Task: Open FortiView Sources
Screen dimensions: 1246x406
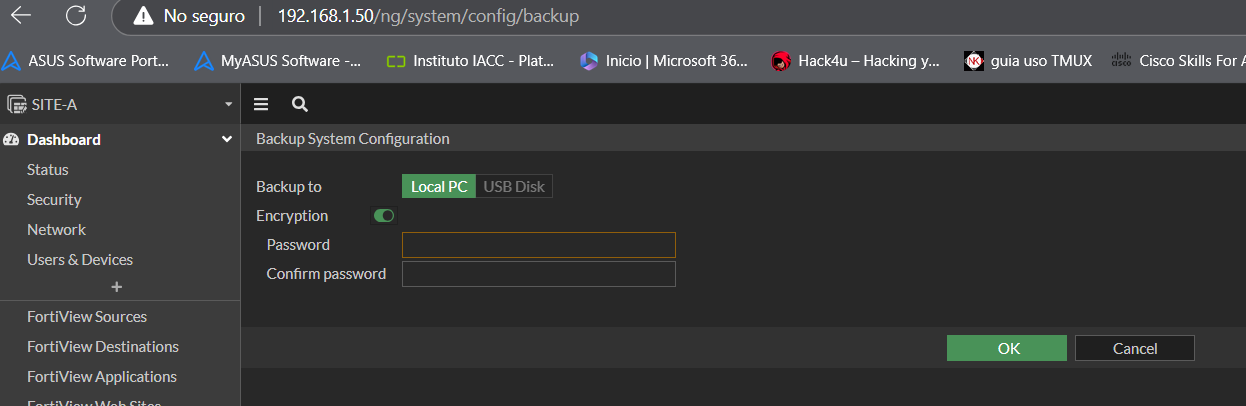Action: 87,317
